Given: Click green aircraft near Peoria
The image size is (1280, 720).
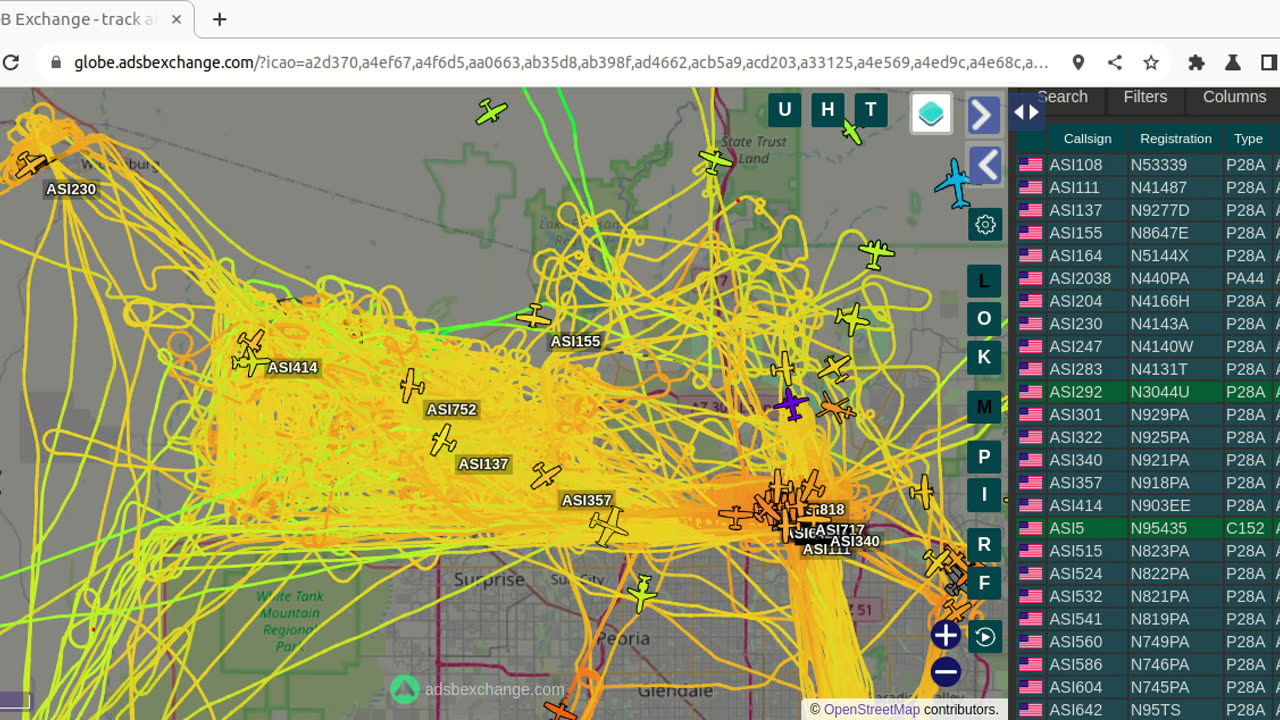Looking at the screenshot, I should 642,593.
